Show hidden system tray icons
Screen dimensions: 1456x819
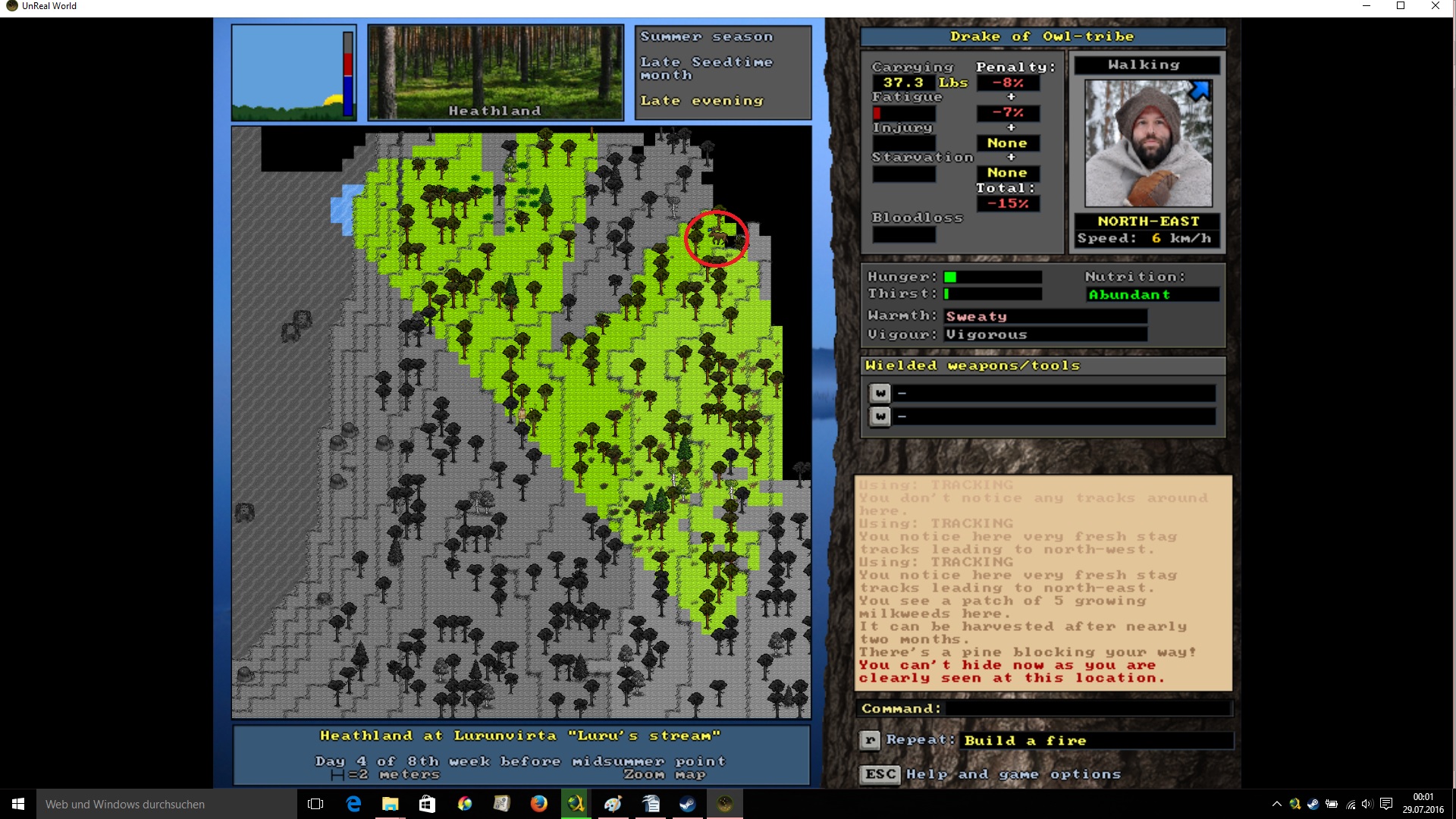[1276, 804]
